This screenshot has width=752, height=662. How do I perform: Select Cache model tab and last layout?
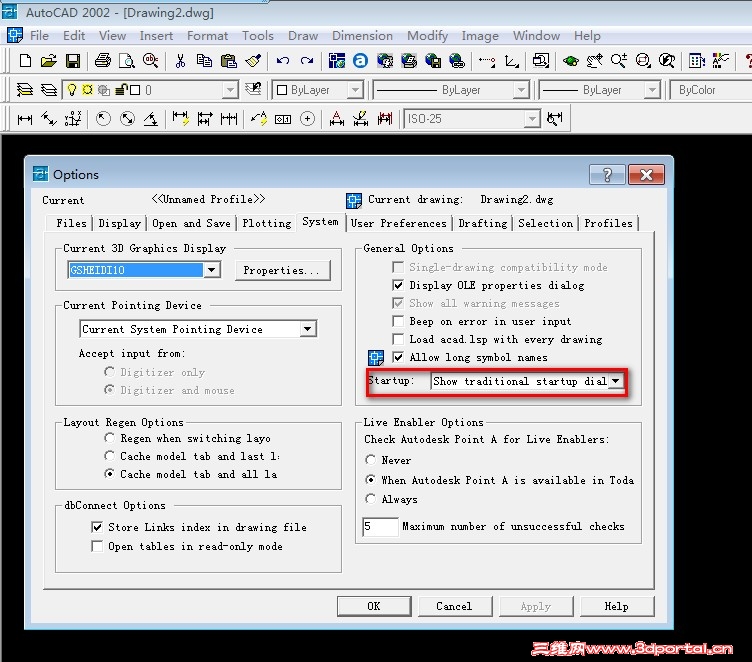tap(109, 456)
